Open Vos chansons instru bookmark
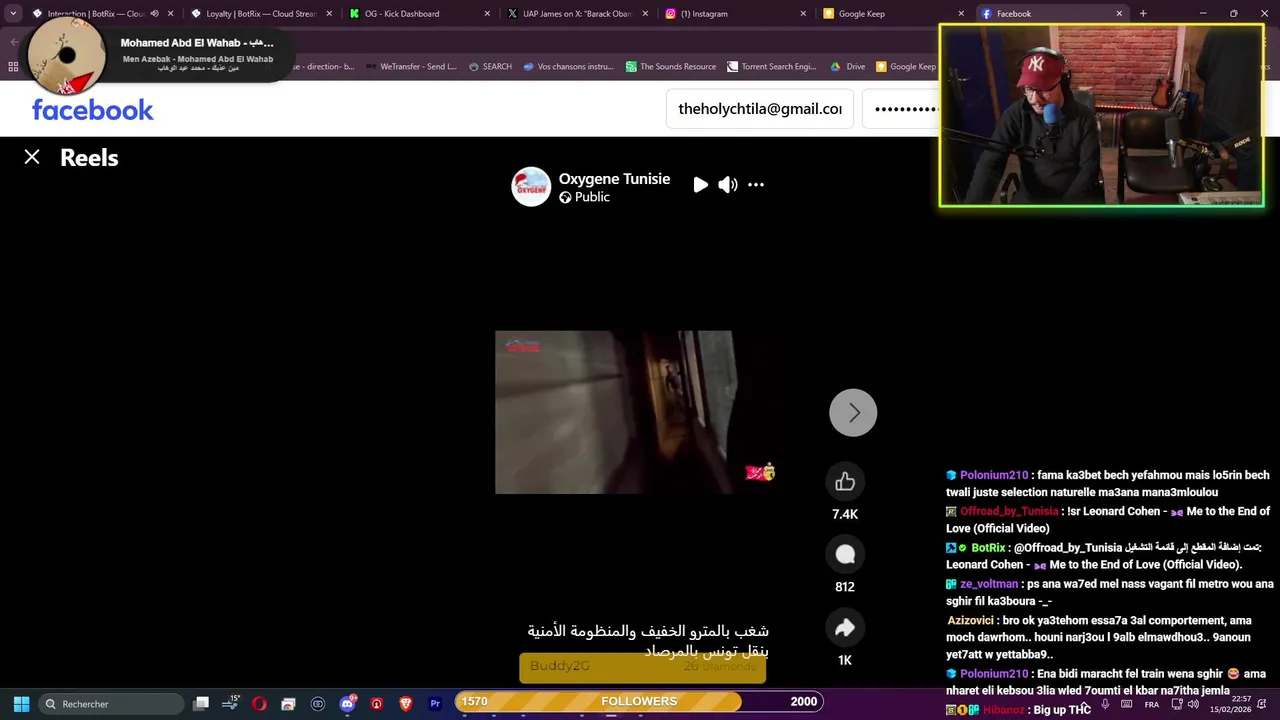 pos(568,67)
